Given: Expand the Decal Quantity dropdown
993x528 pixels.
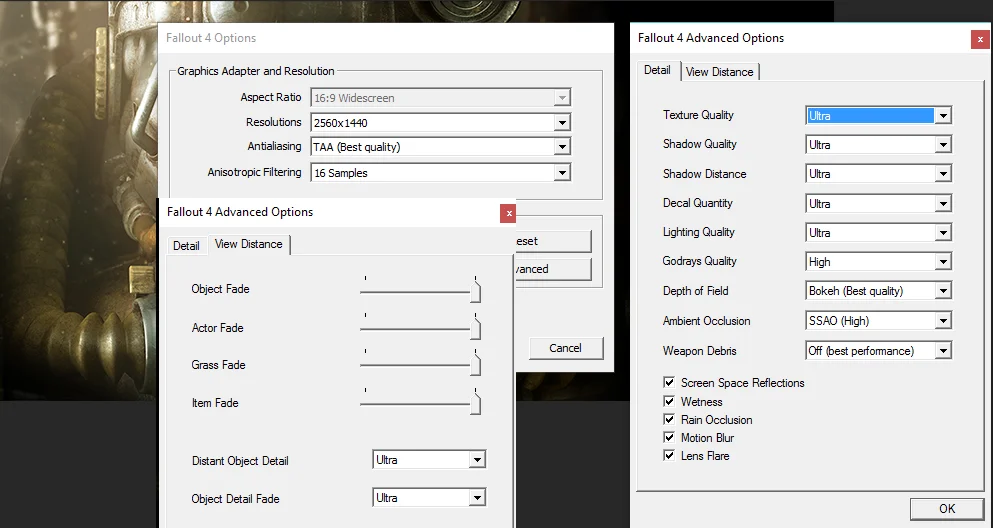Looking at the screenshot, I should click(878, 203).
